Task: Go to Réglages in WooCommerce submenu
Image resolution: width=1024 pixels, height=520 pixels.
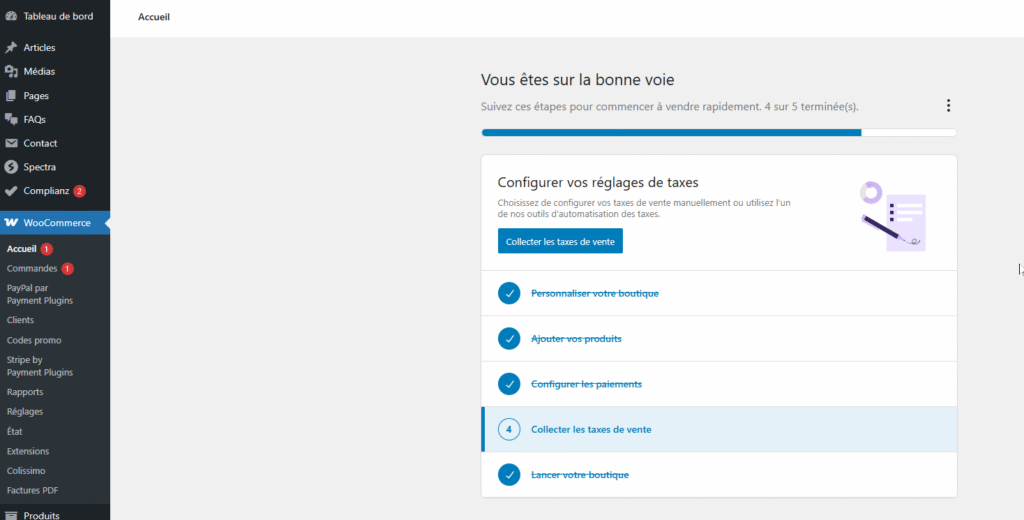Action: coord(25,412)
